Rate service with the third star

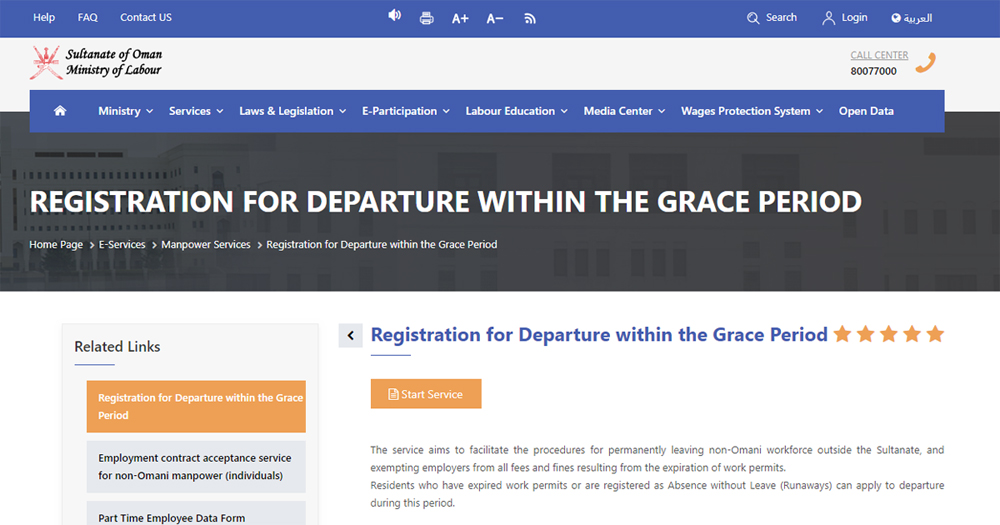point(889,334)
